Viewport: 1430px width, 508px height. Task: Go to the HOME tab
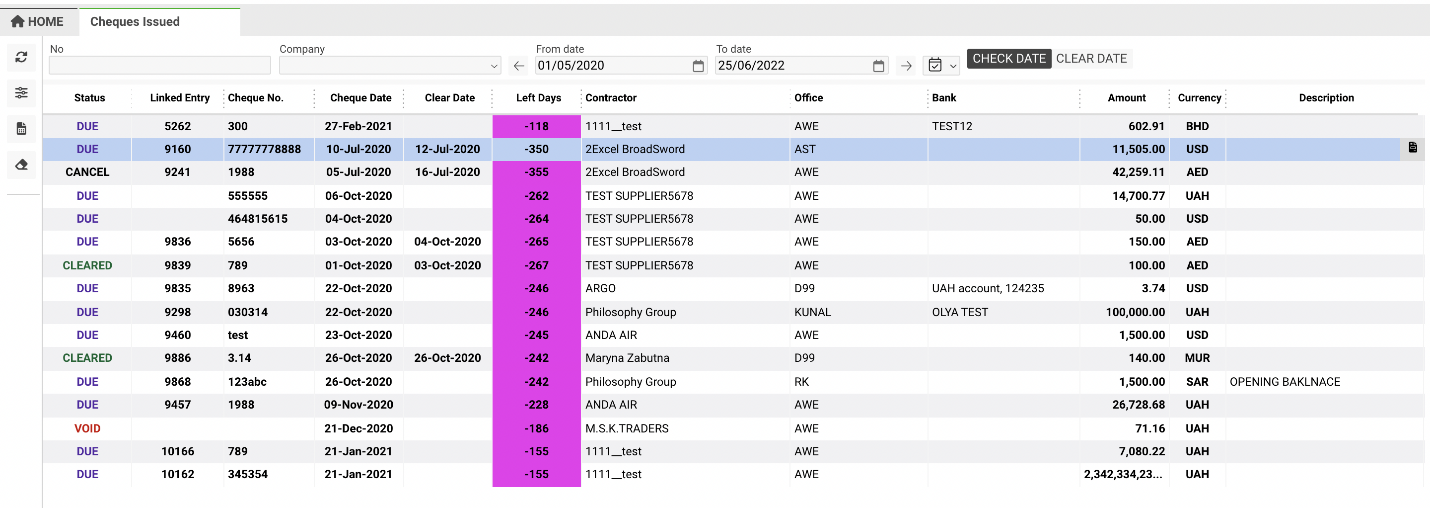coord(37,21)
